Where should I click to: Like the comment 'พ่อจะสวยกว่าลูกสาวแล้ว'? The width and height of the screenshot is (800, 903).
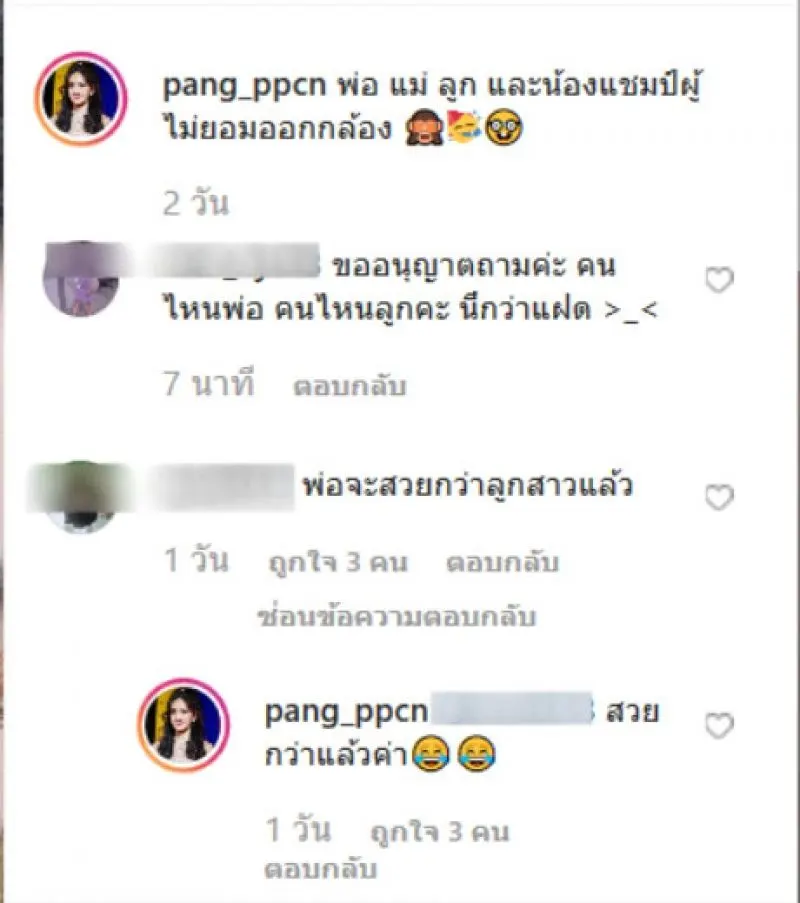click(719, 497)
